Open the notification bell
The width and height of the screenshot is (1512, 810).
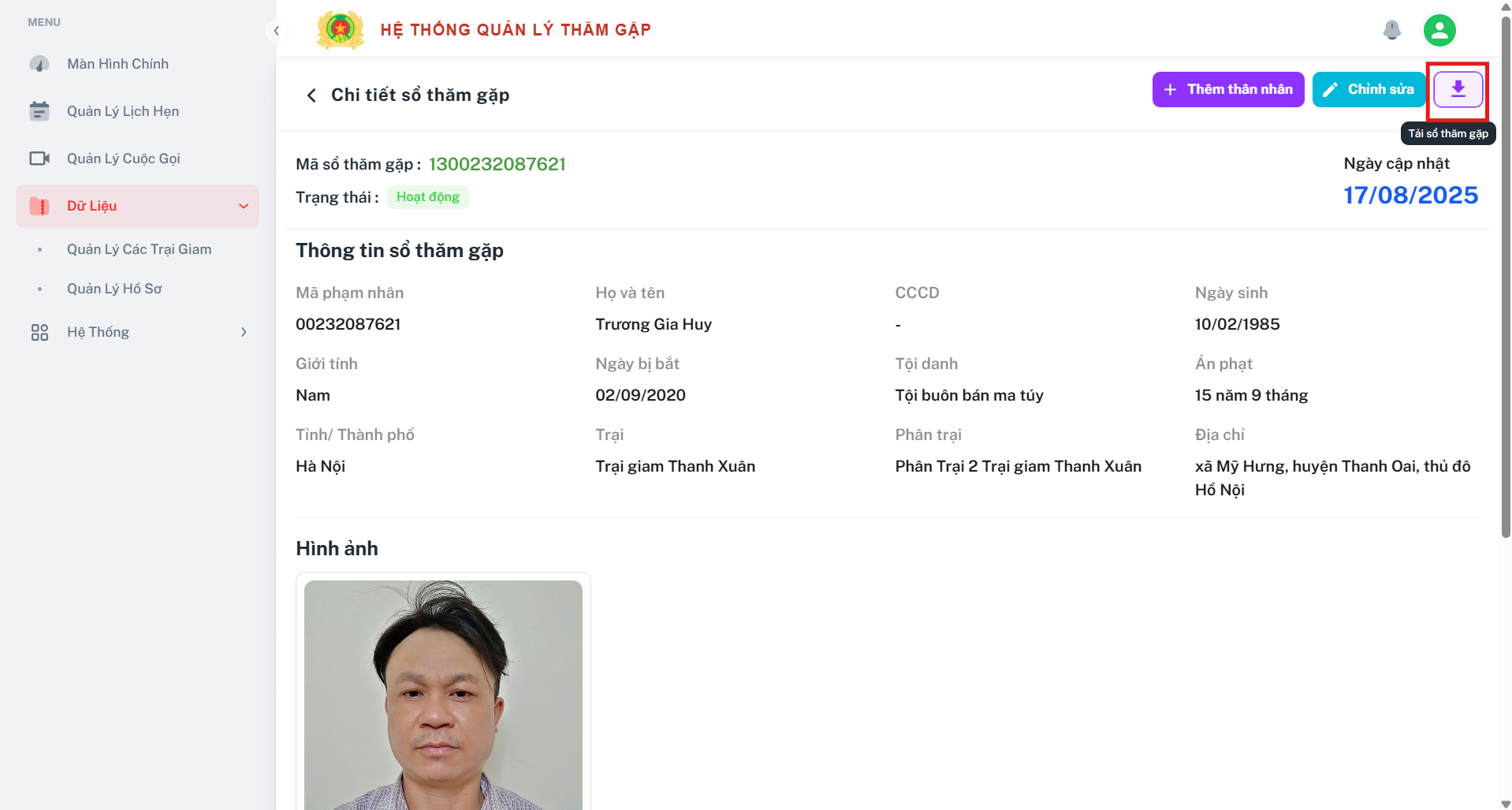click(x=1392, y=30)
